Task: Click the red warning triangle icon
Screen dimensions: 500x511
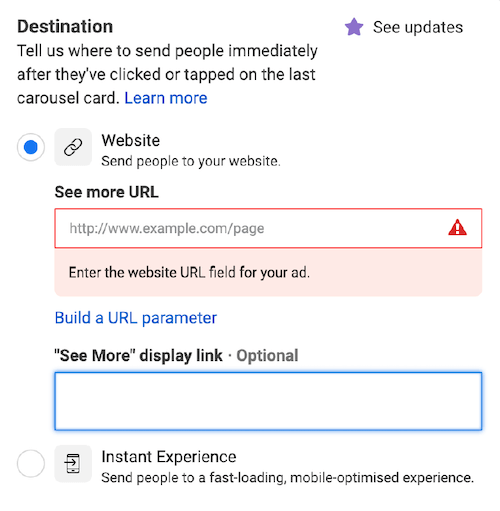Action: tap(457, 228)
